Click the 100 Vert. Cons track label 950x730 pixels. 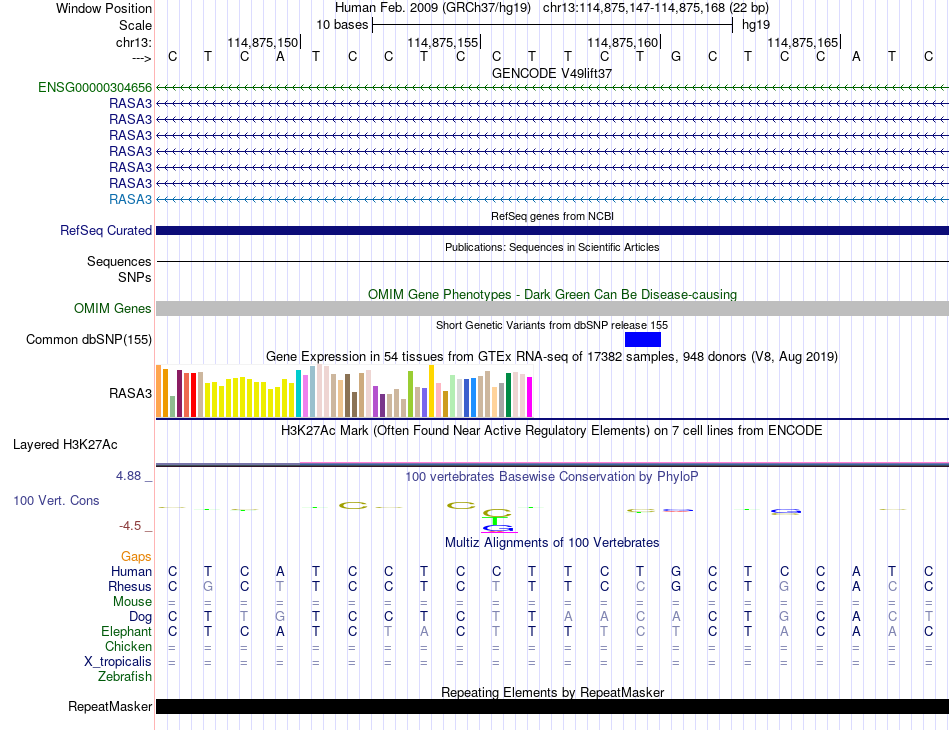pos(56,500)
